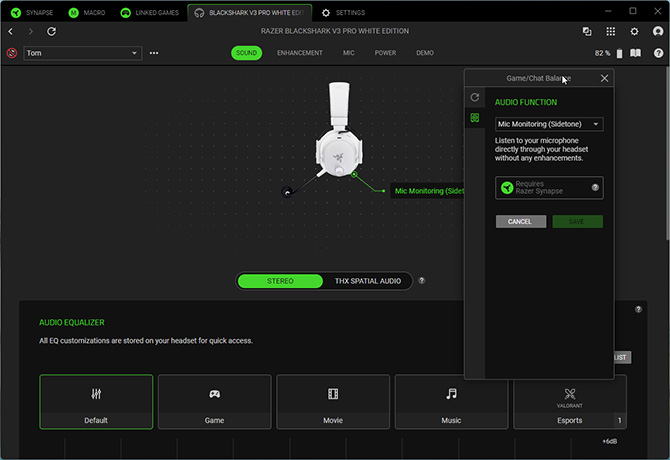Click the Esports preset number 1 badge
This screenshot has height=460, width=670.
pos(620,421)
